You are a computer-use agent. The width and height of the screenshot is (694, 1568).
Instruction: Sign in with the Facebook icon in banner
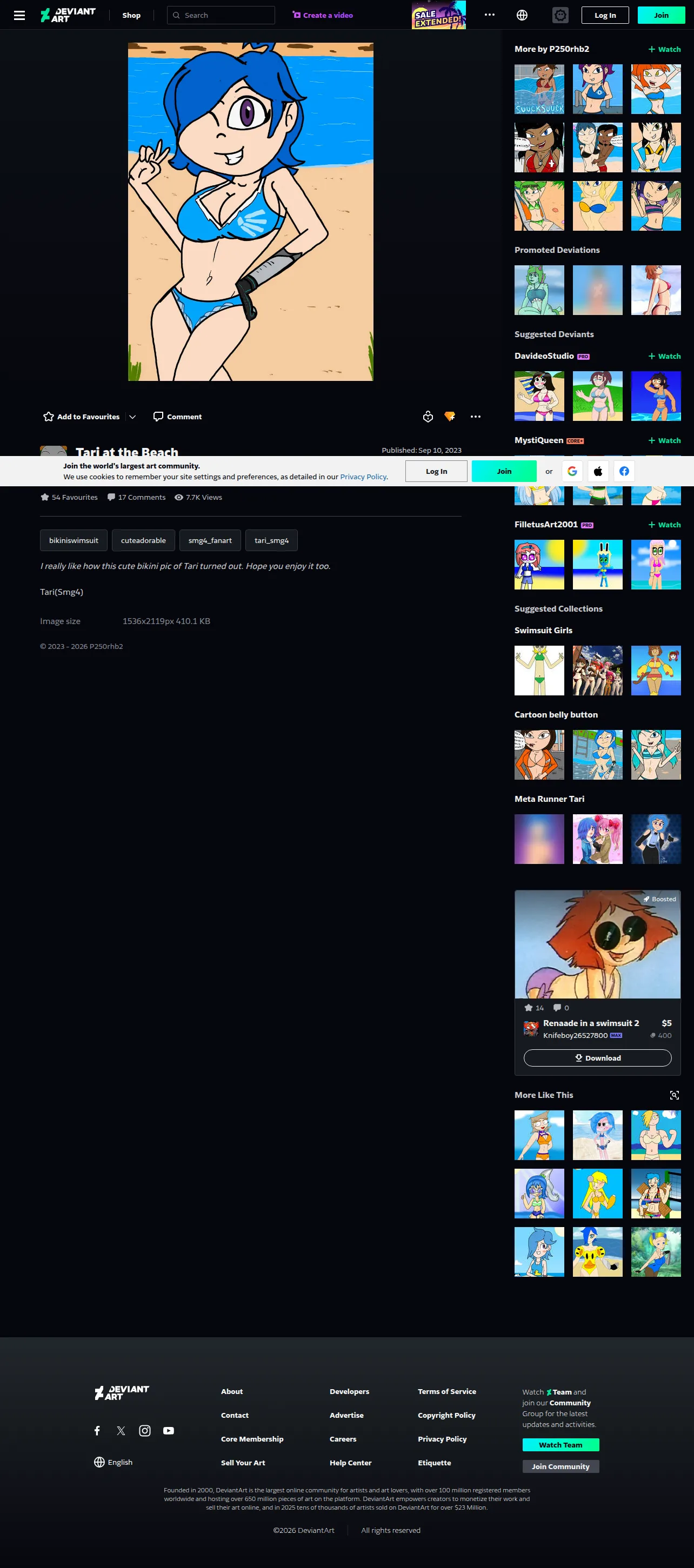[x=625, y=471]
